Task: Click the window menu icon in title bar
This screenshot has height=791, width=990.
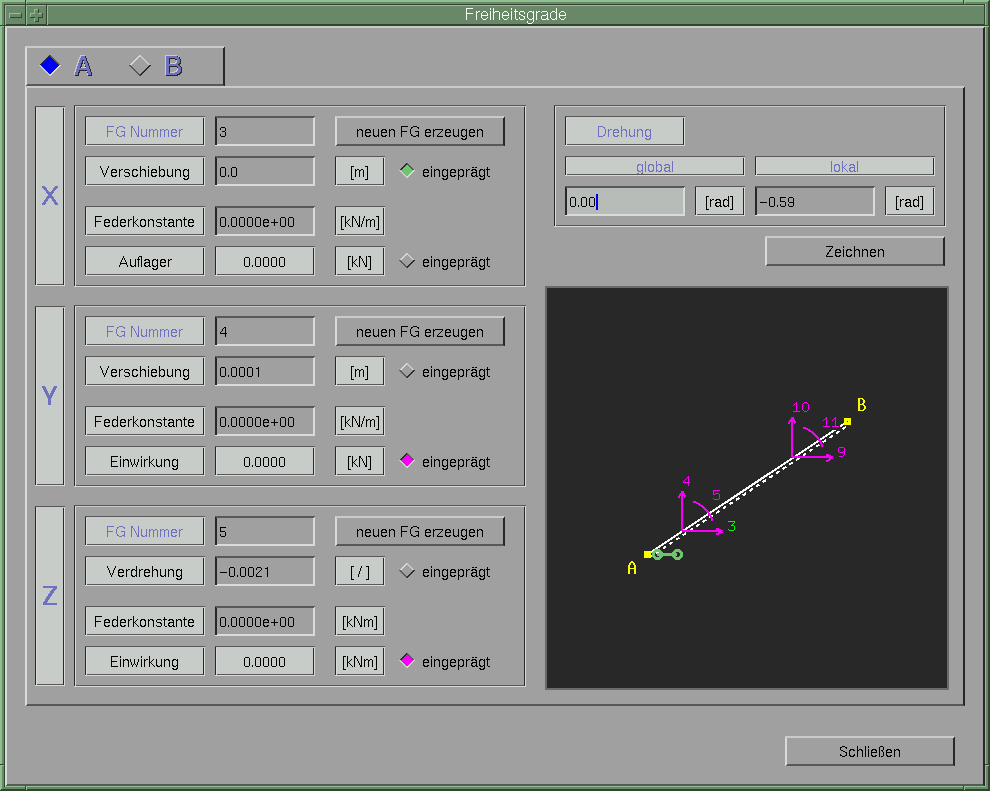Action: tap(15, 15)
